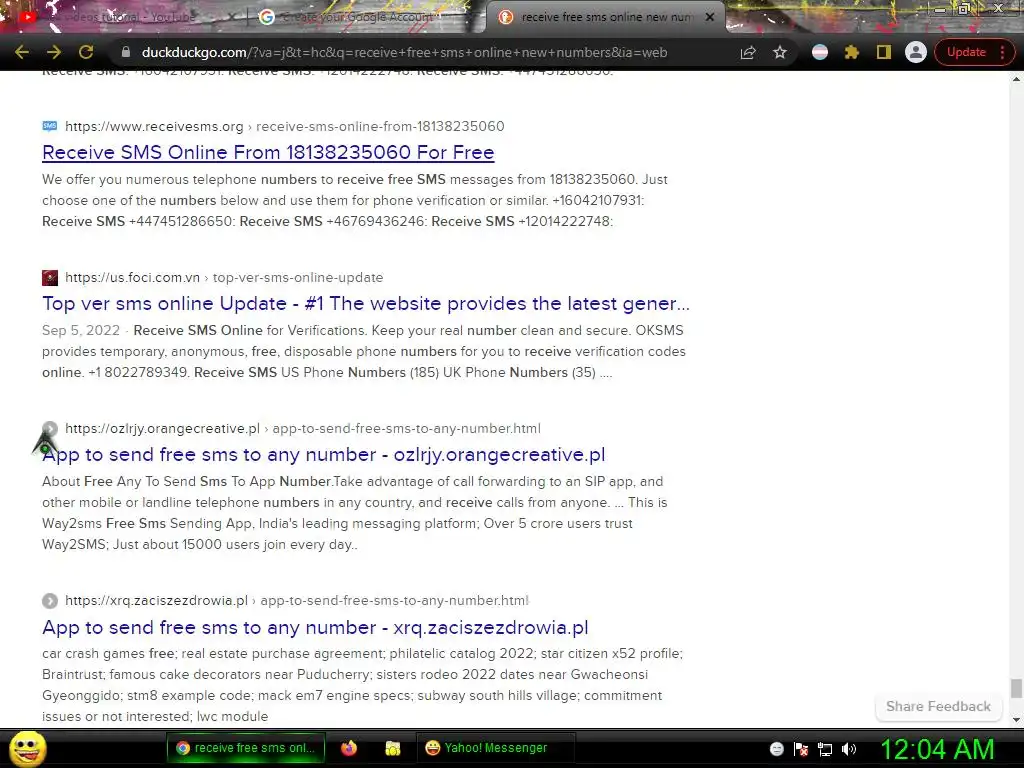Click the Share Feedback button
This screenshot has width=1024, height=768.
[x=938, y=707]
